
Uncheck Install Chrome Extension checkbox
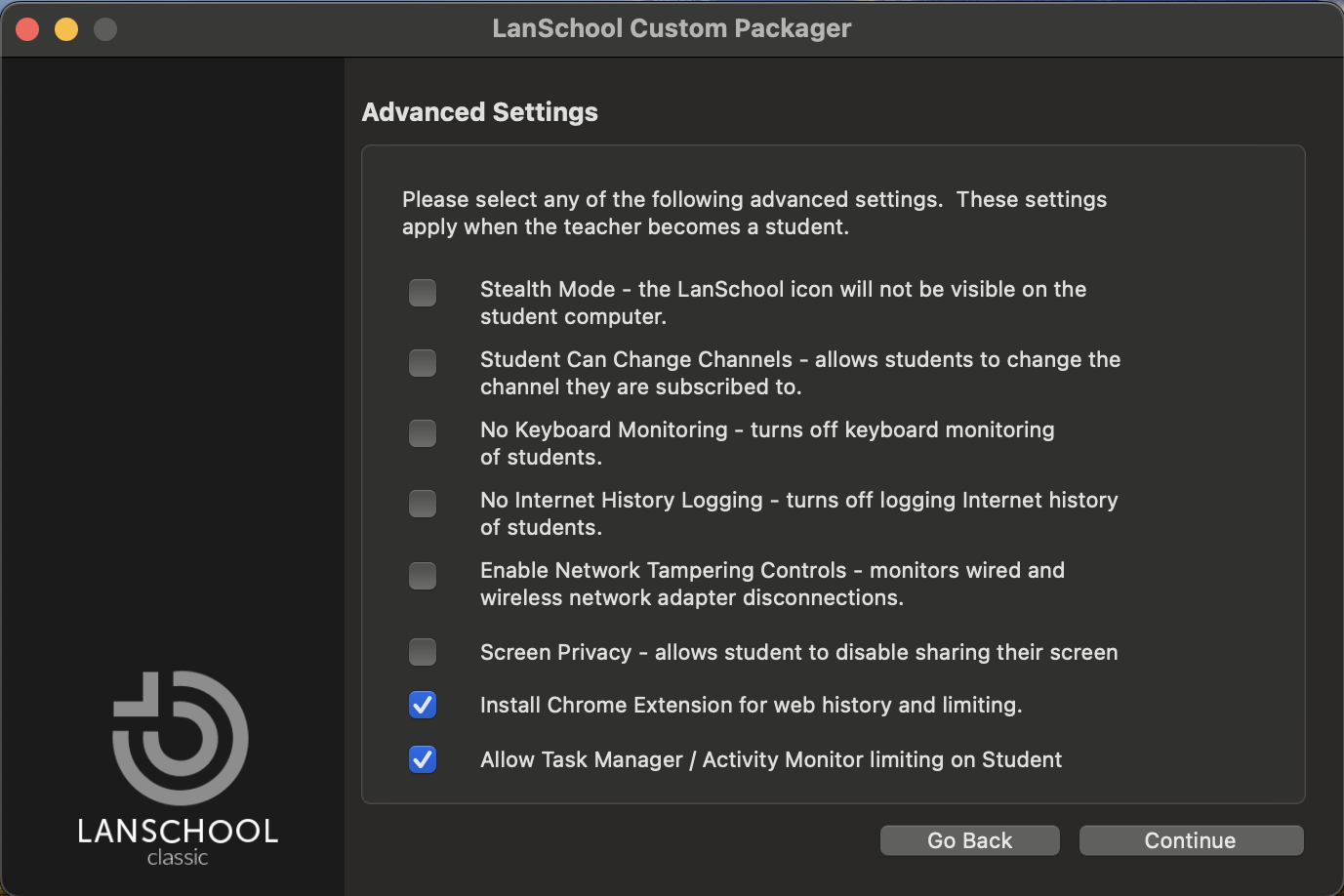(423, 705)
